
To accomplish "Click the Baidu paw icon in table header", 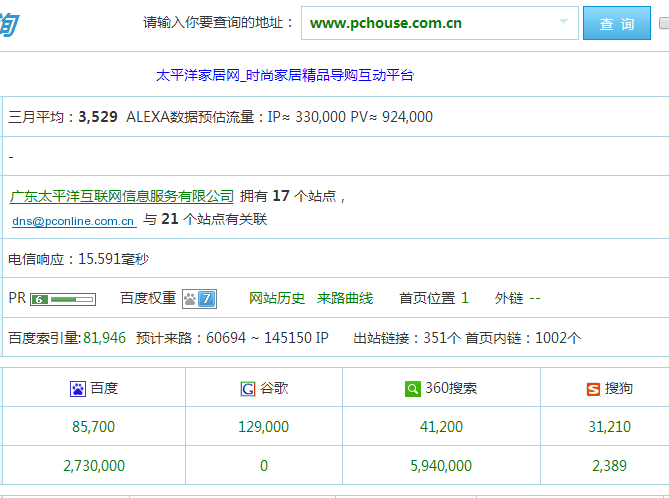I will pos(78,388).
